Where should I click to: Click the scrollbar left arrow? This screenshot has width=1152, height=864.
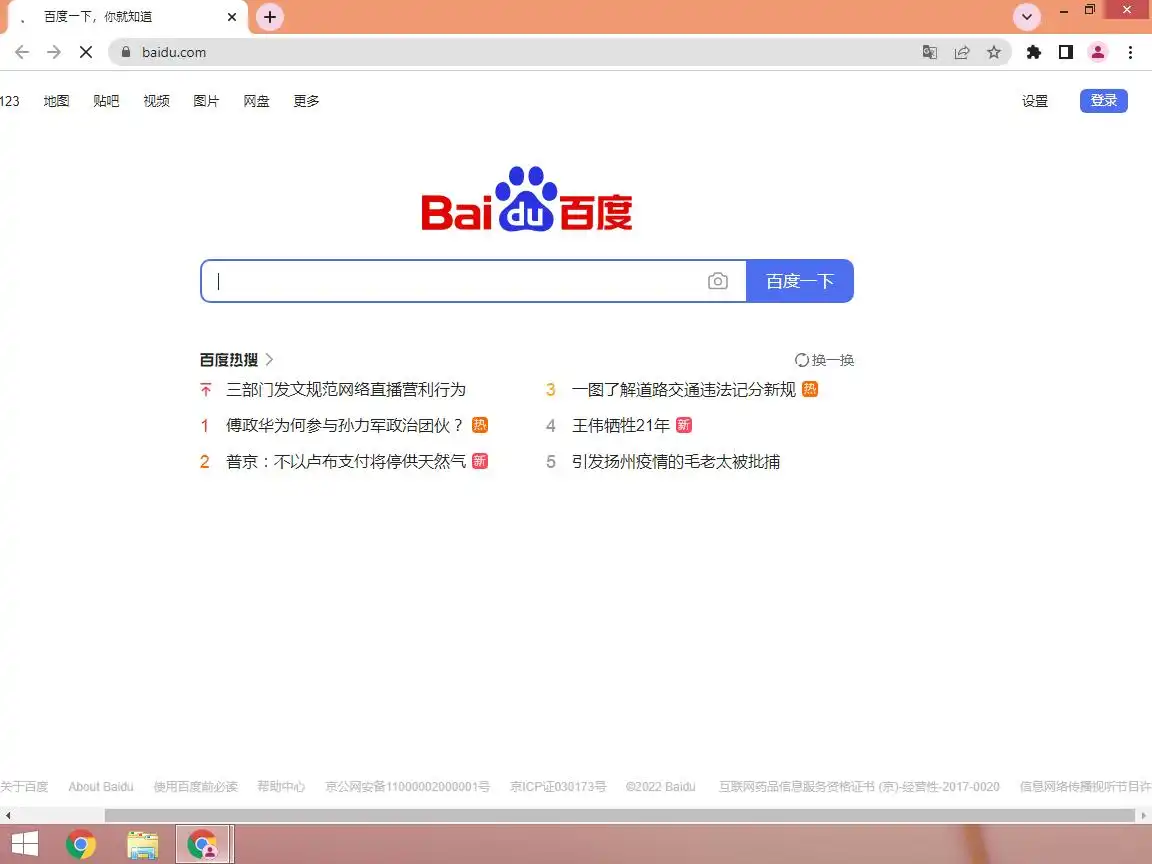click(7, 816)
